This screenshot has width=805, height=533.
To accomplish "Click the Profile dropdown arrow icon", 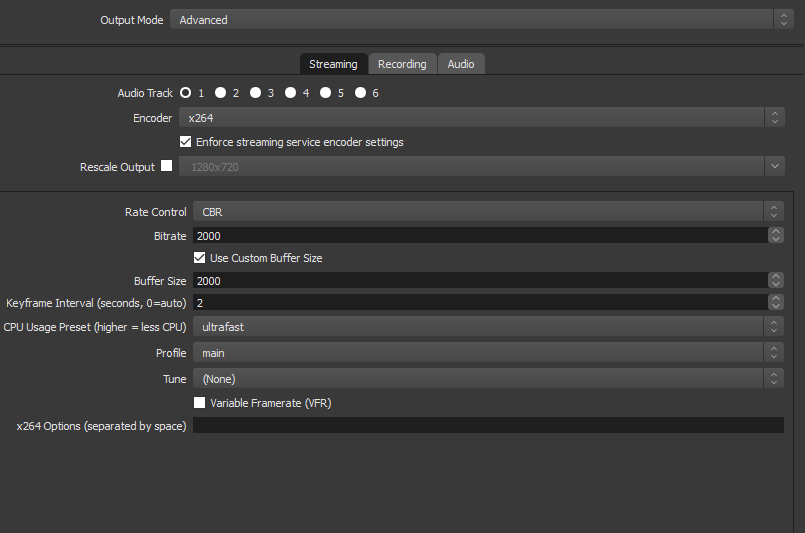I will [x=773, y=353].
